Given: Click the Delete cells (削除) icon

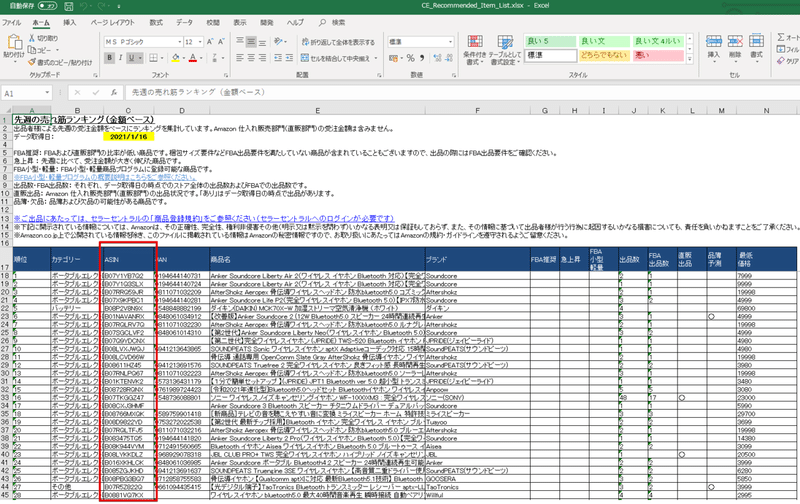Looking at the screenshot, I should click(735, 42).
